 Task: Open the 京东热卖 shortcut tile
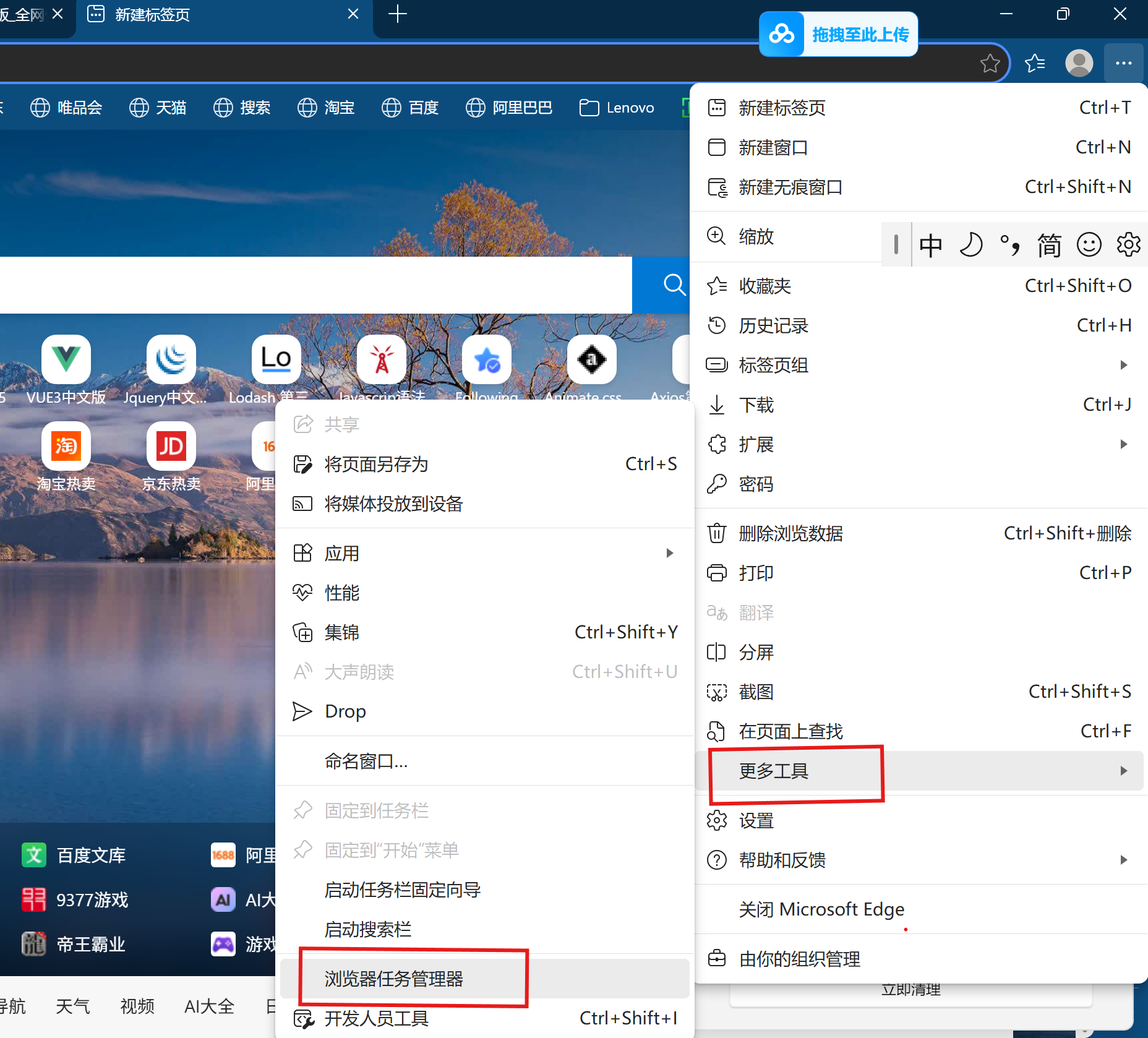pyautogui.click(x=171, y=445)
